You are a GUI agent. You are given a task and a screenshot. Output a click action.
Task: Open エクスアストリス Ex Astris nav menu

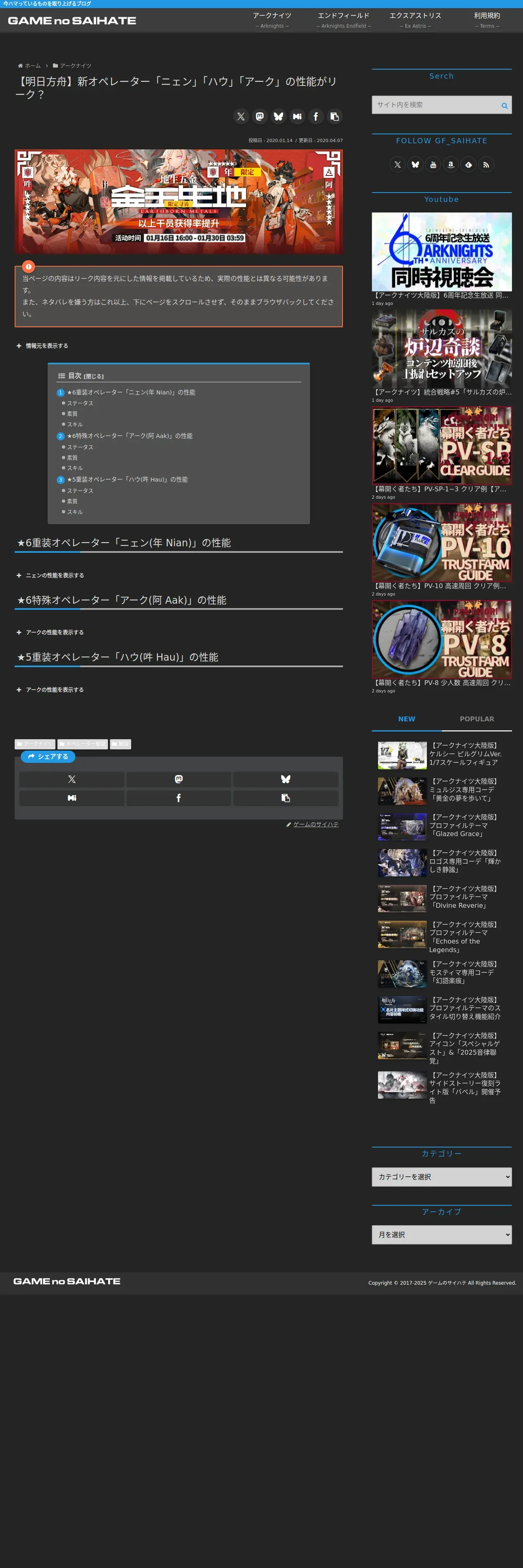coord(415,20)
